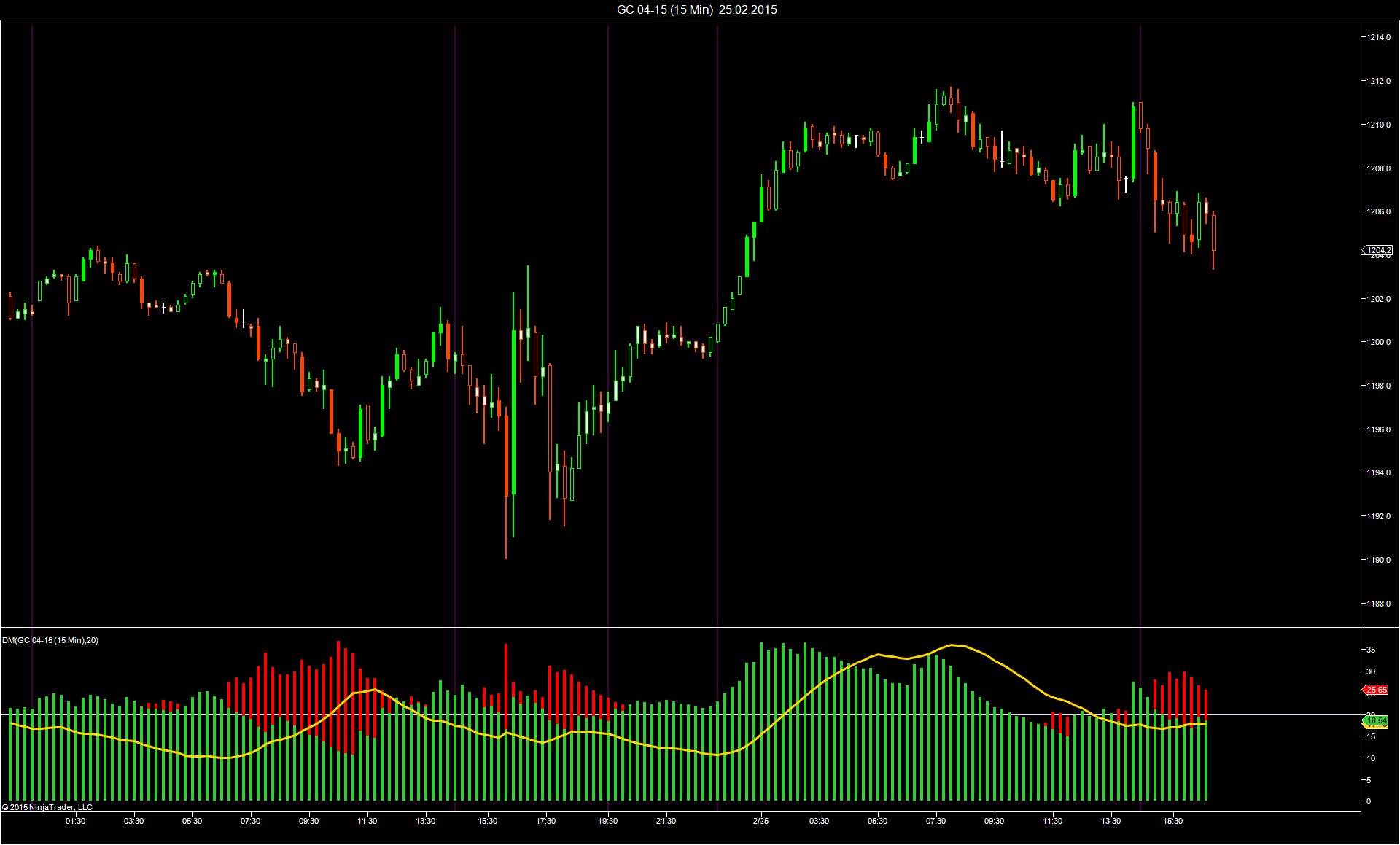Click the 03:30 label left of 05:30
Screen dimensions: 1400x845
[x=134, y=821]
